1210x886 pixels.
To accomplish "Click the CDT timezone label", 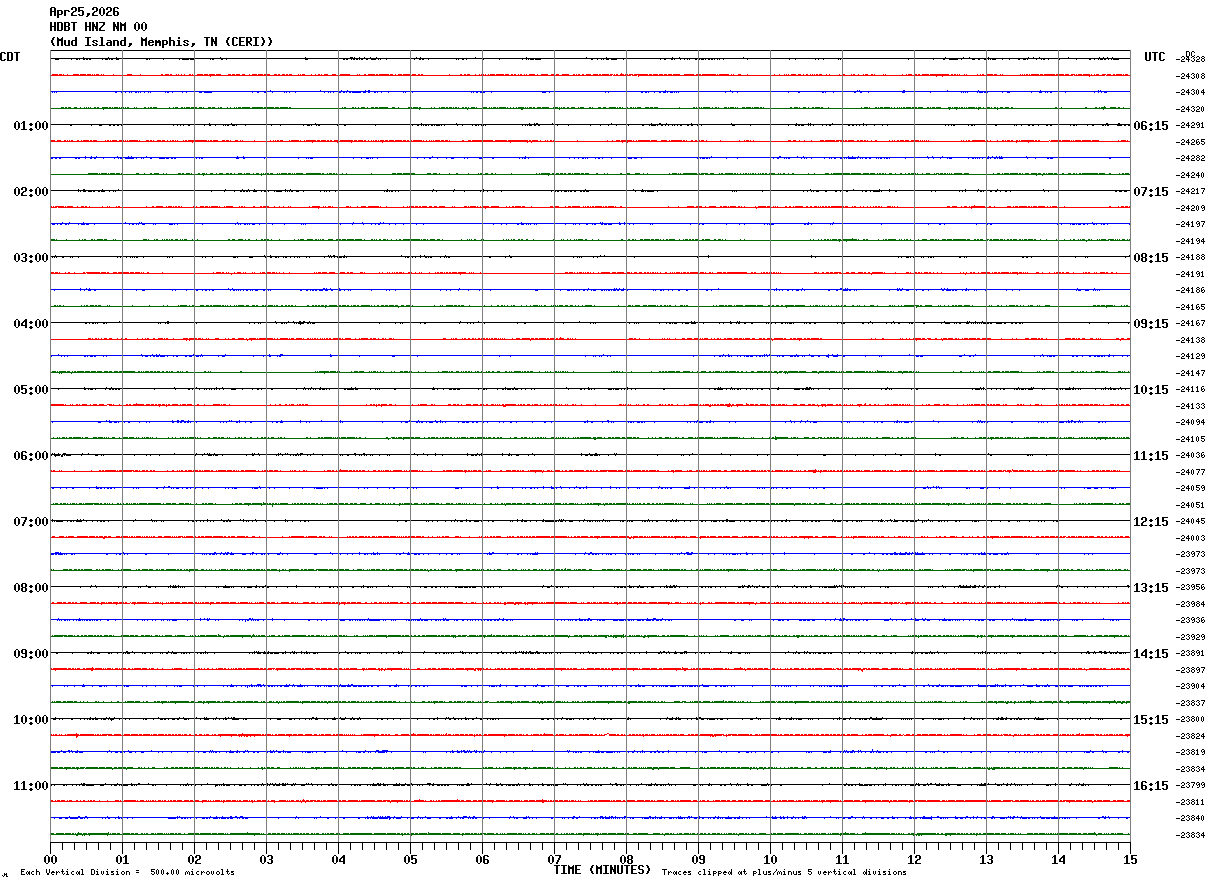I will click(x=10, y=57).
